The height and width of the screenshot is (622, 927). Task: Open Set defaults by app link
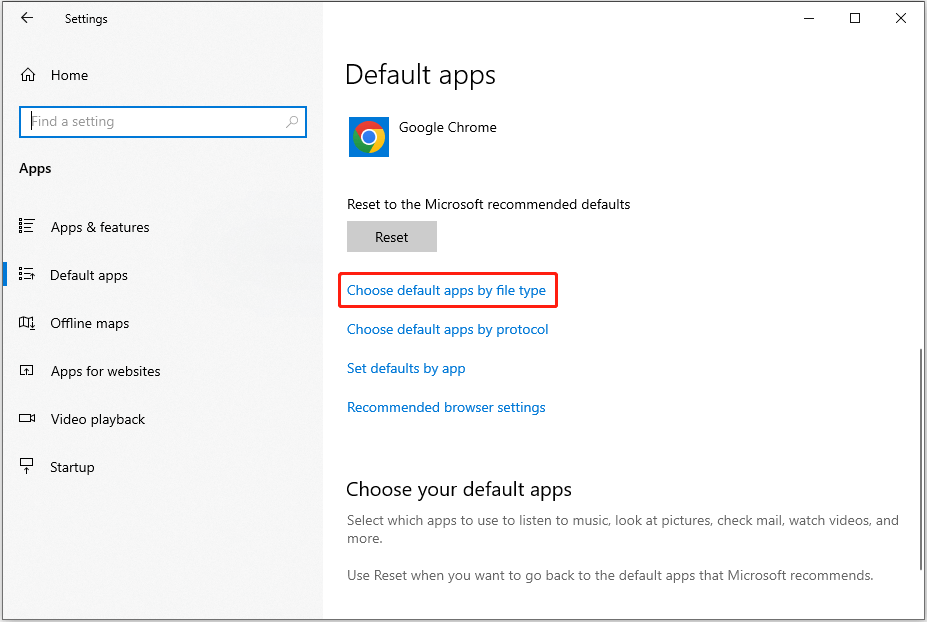click(406, 368)
